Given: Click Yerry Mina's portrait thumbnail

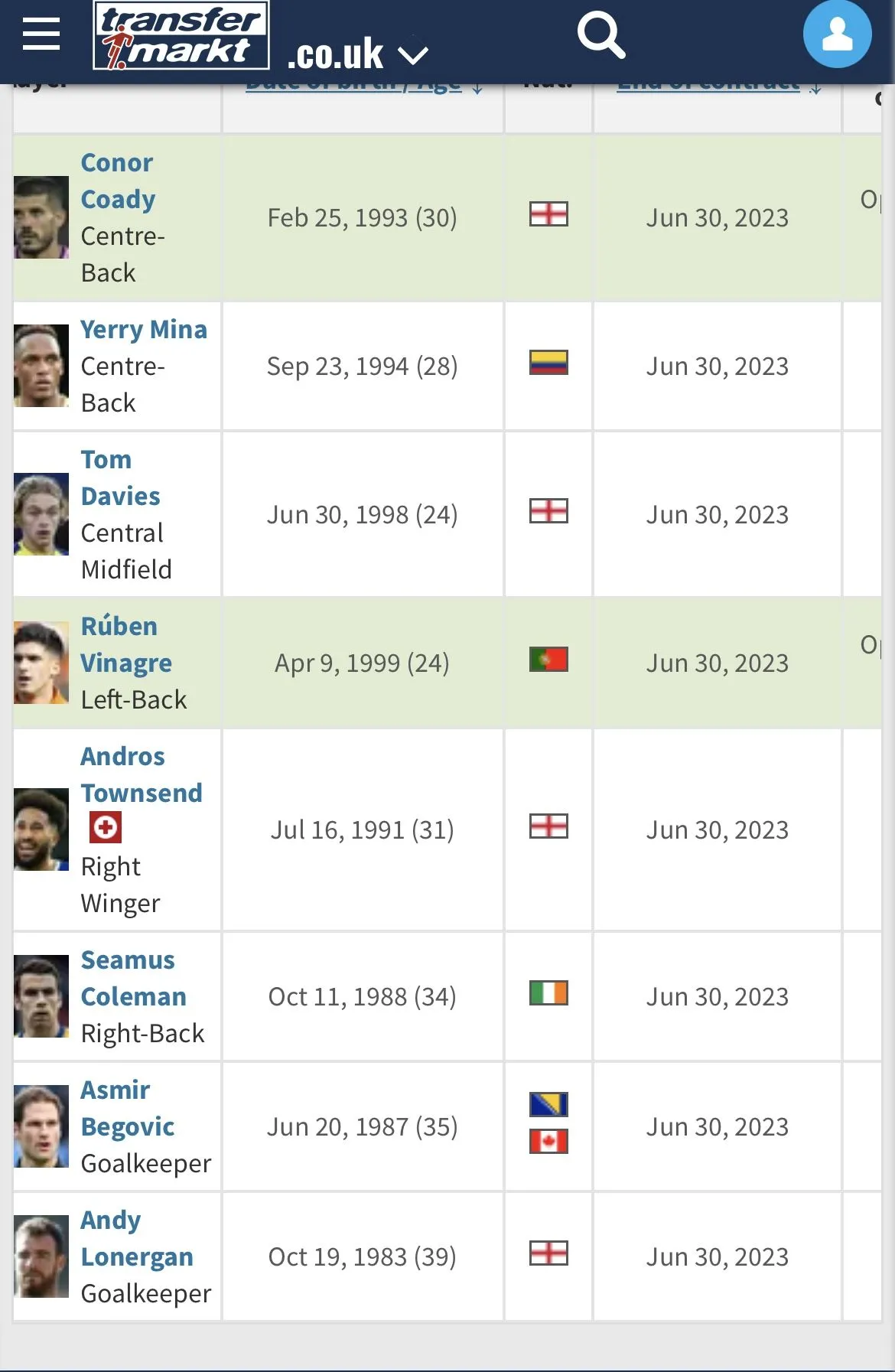Looking at the screenshot, I should pos(41,366).
